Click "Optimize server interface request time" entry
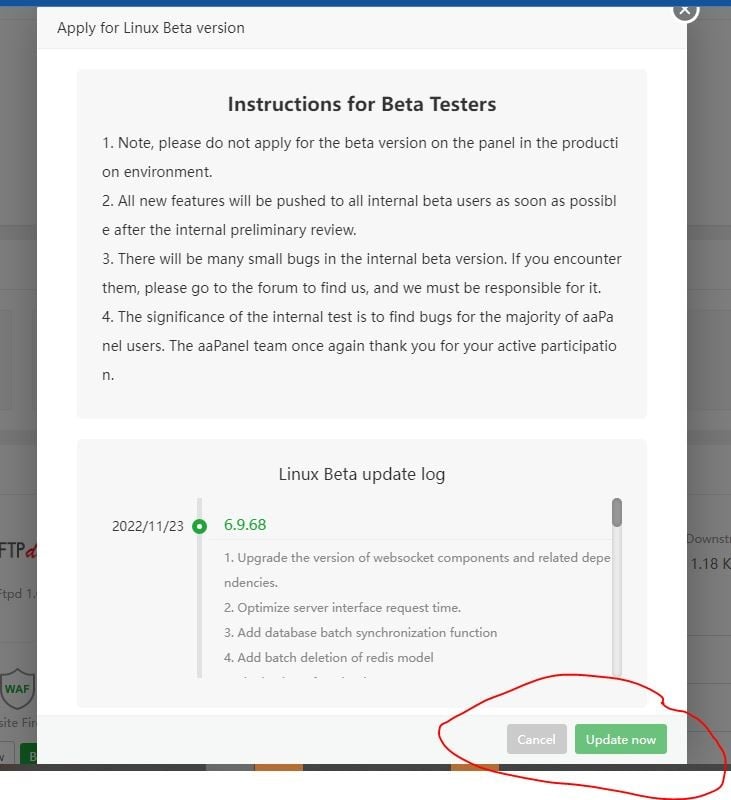 [x=342, y=607]
